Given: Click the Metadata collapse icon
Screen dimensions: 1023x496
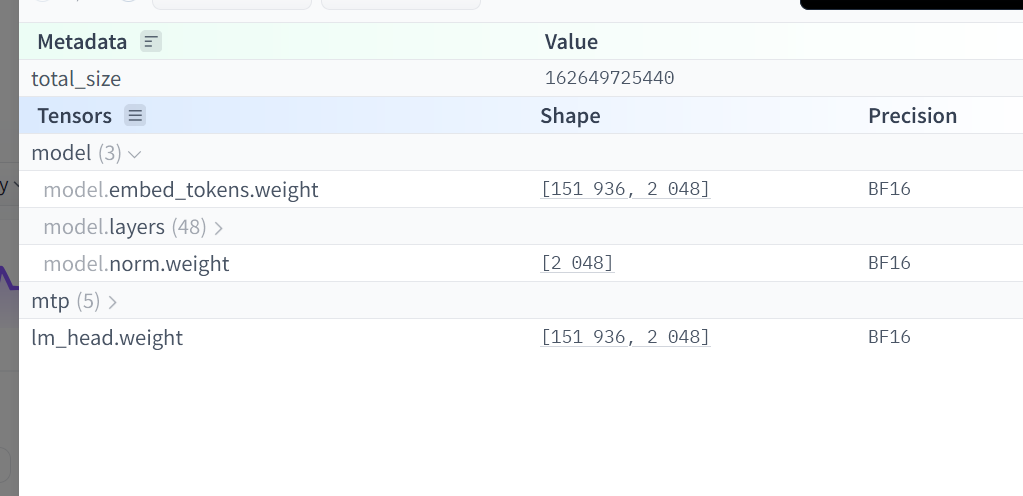Looking at the screenshot, I should [x=151, y=42].
